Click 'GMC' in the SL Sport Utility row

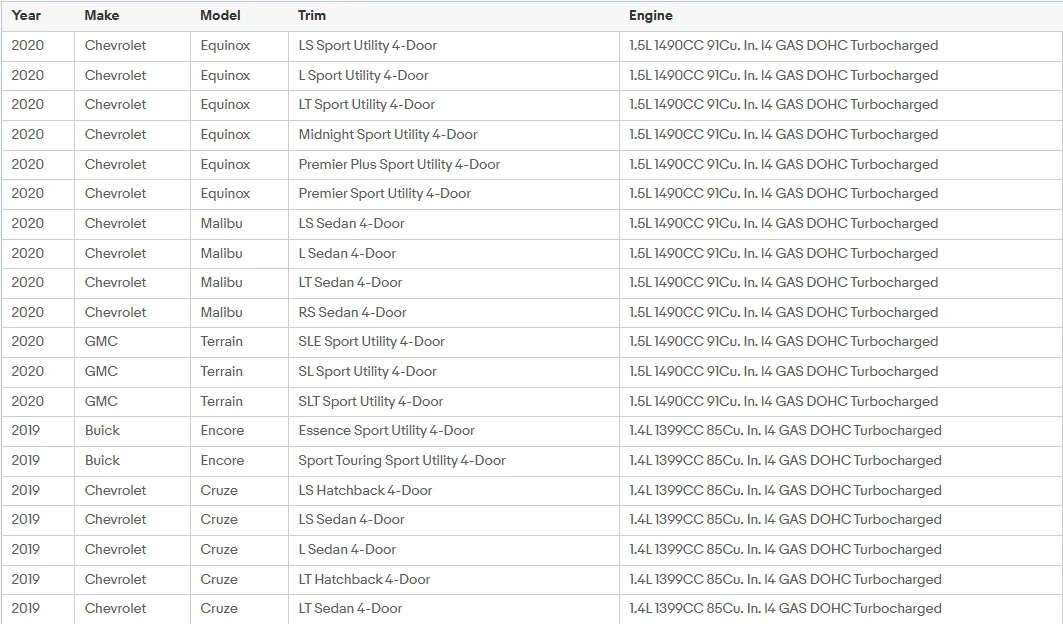(x=101, y=371)
